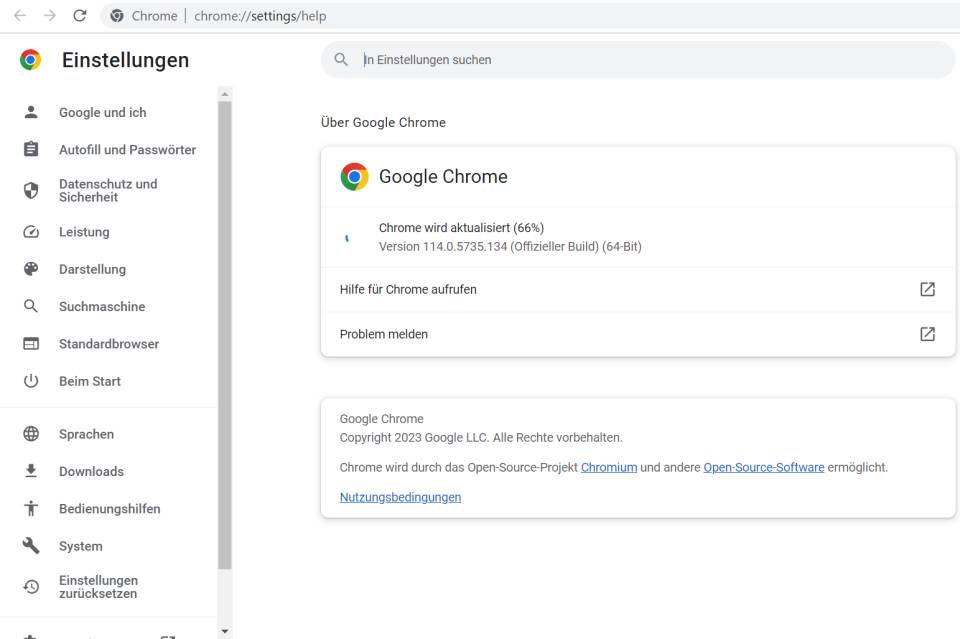The image size is (960, 639).
Task: Click the person icon for Google und ich
Action: (31, 112)
